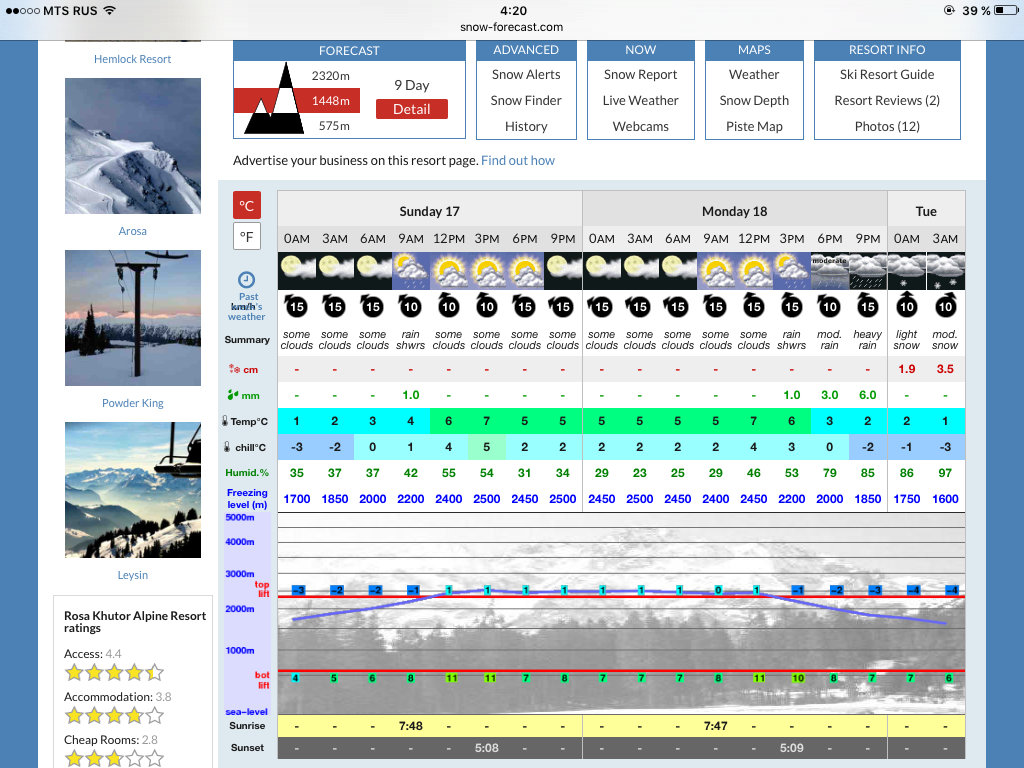Viewport: 1024px width, 768px height.
Task: Click the Temp°C thermometer icon
Action: tap(225, 421)
